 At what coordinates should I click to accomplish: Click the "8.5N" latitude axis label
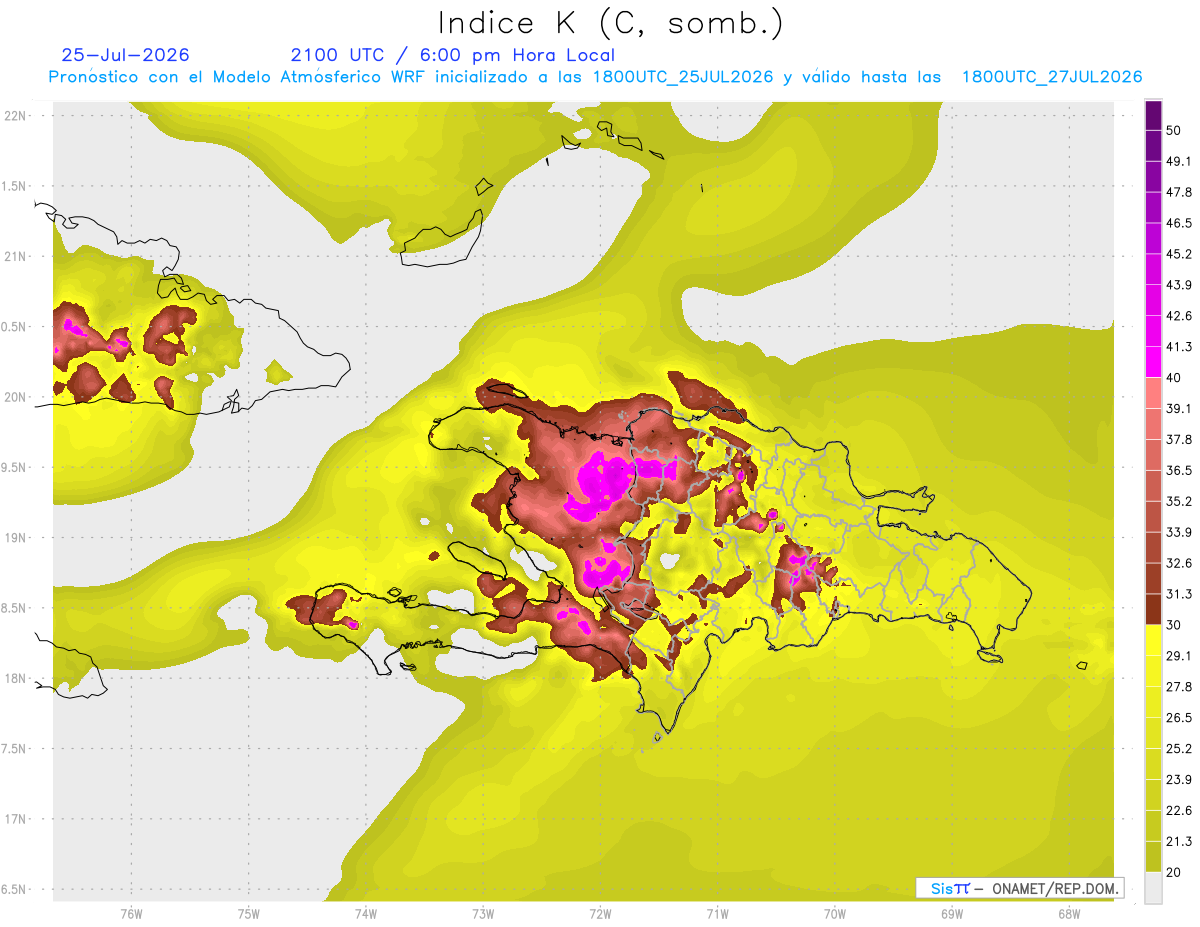[x=14, y=608]
